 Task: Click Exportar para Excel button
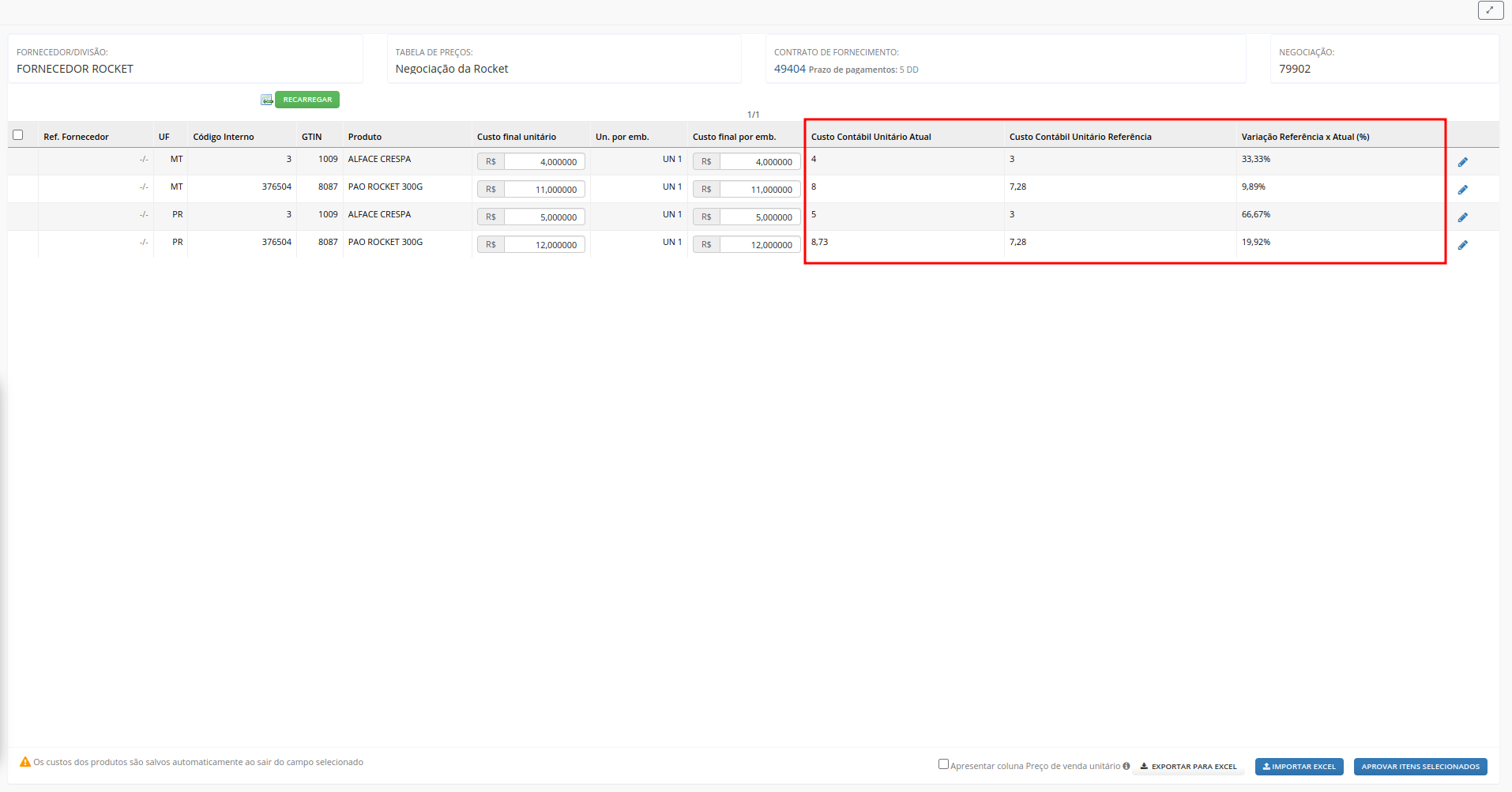[x=1188, y=767]
